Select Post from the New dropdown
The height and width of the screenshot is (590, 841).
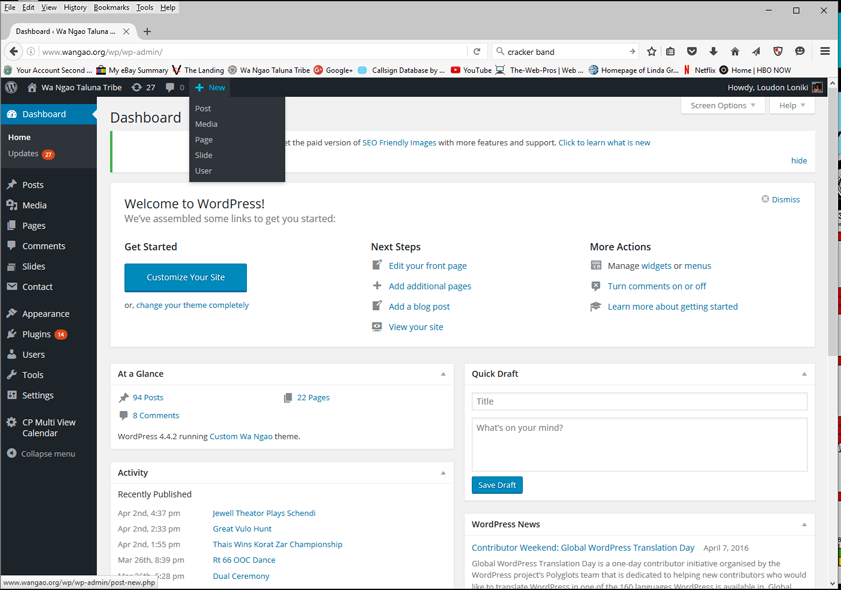(237, 108)
